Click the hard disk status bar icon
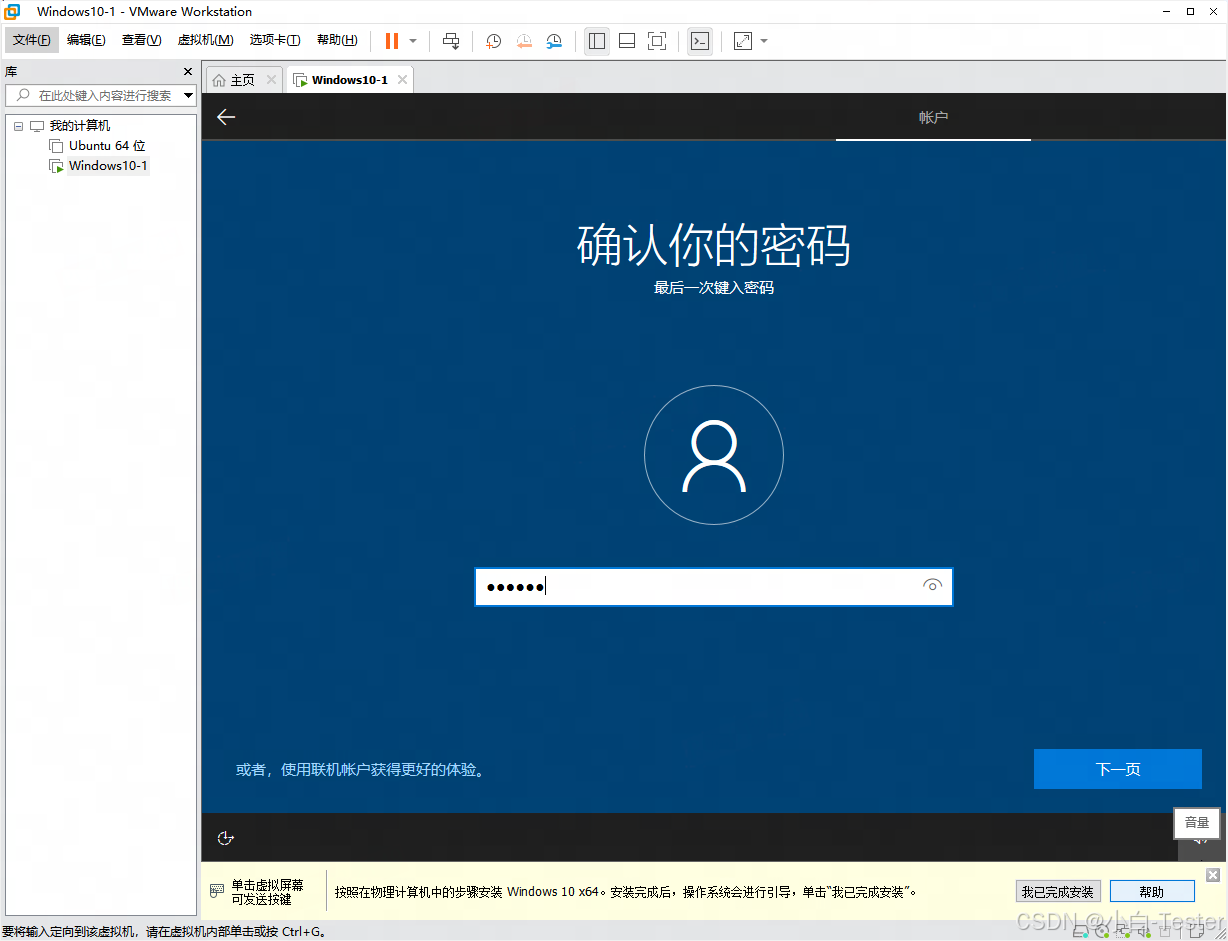The image size is (1228, 941). 1081,932
